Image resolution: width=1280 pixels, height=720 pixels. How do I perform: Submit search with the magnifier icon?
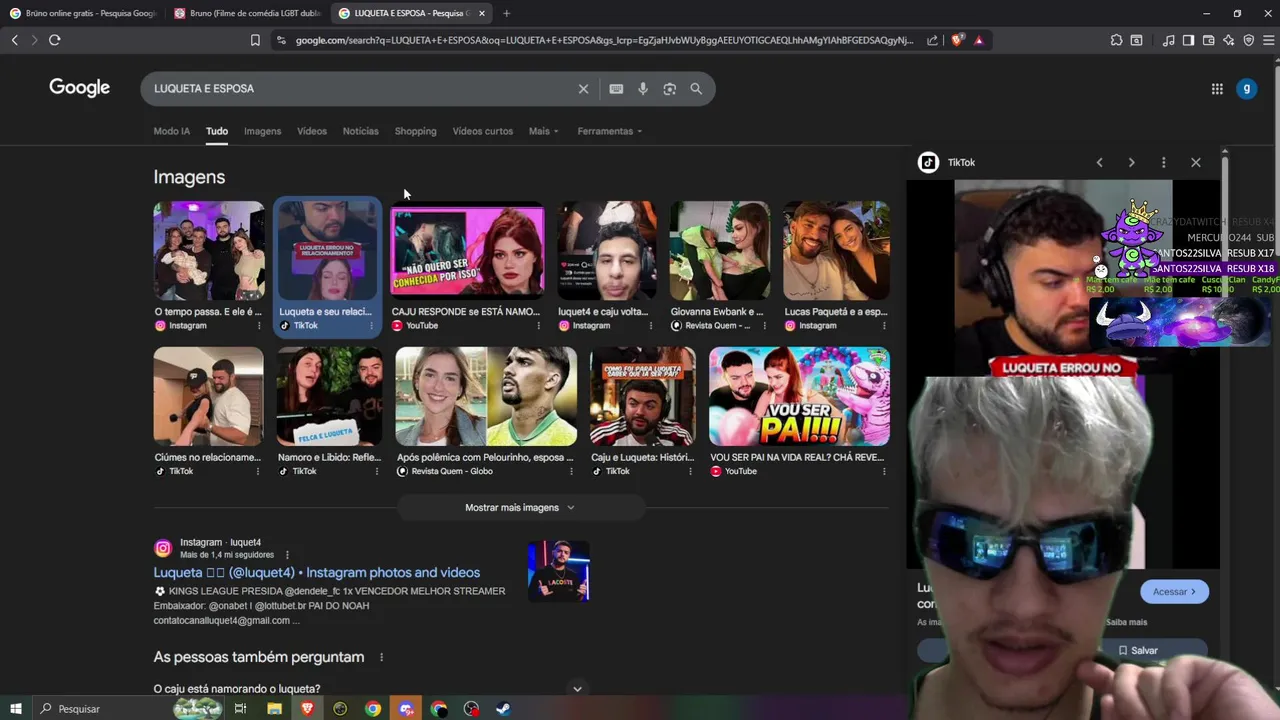click(x=696, y=89)
